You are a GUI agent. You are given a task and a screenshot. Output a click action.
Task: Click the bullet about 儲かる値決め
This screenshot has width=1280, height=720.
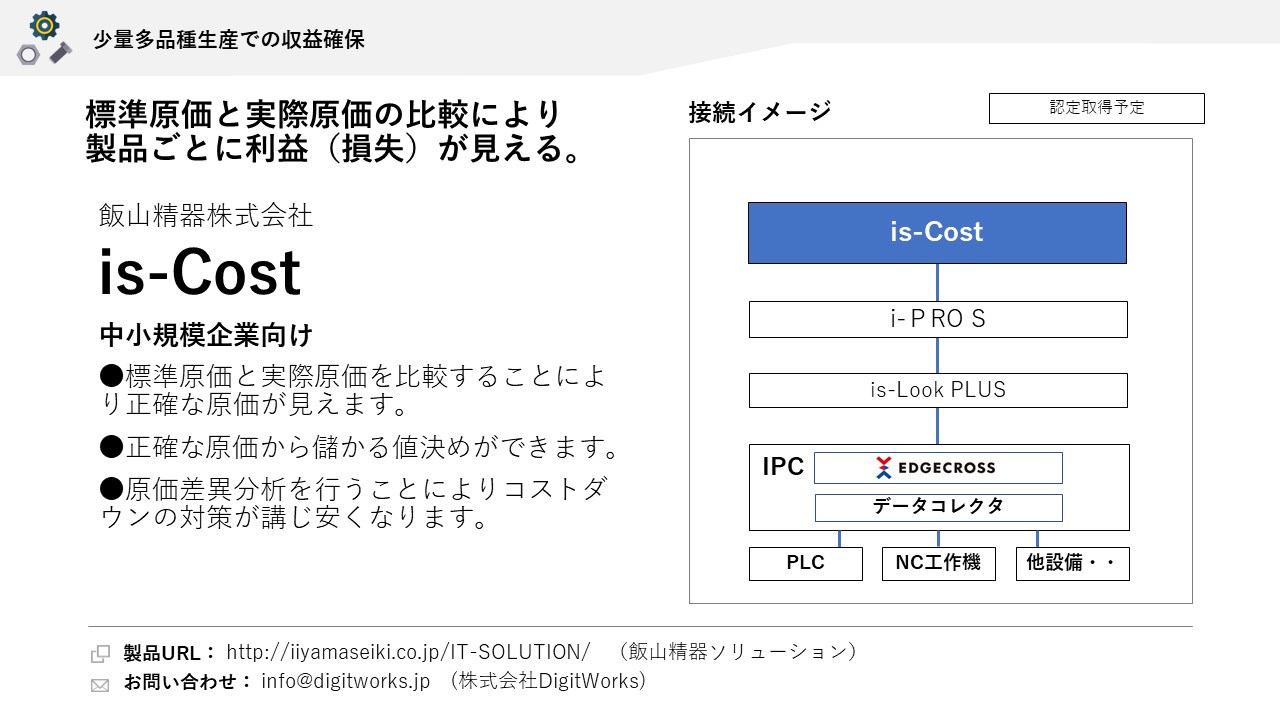360,448
